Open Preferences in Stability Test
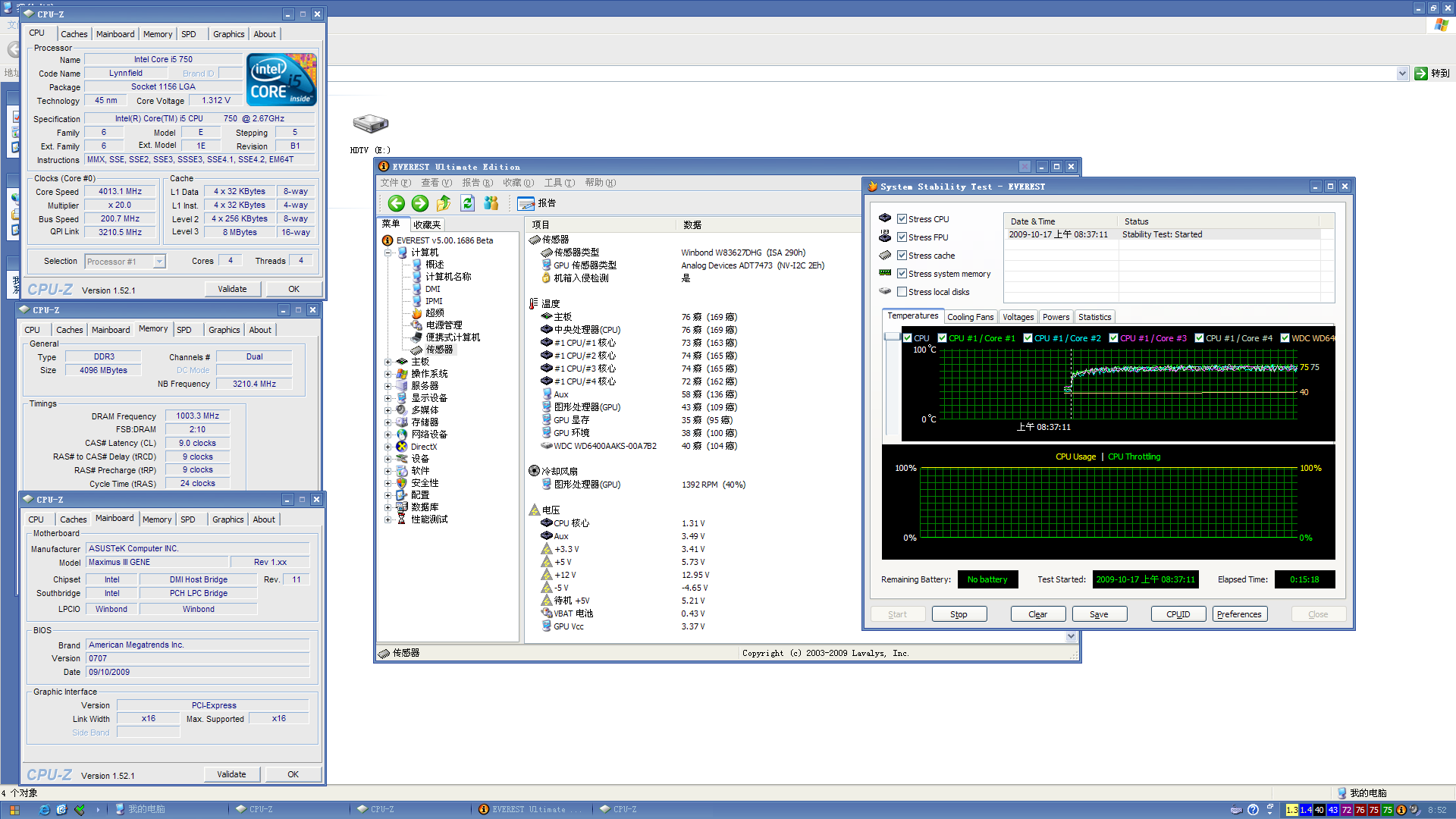 point(1240,614)
